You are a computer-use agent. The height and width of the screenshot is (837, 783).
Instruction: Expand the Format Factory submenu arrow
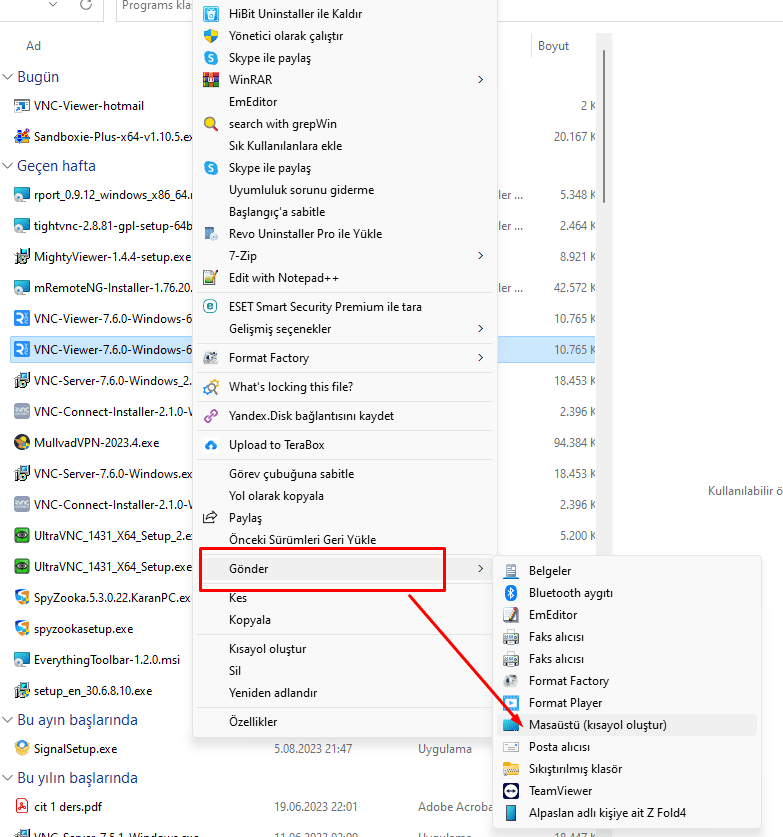pos(480,358)
